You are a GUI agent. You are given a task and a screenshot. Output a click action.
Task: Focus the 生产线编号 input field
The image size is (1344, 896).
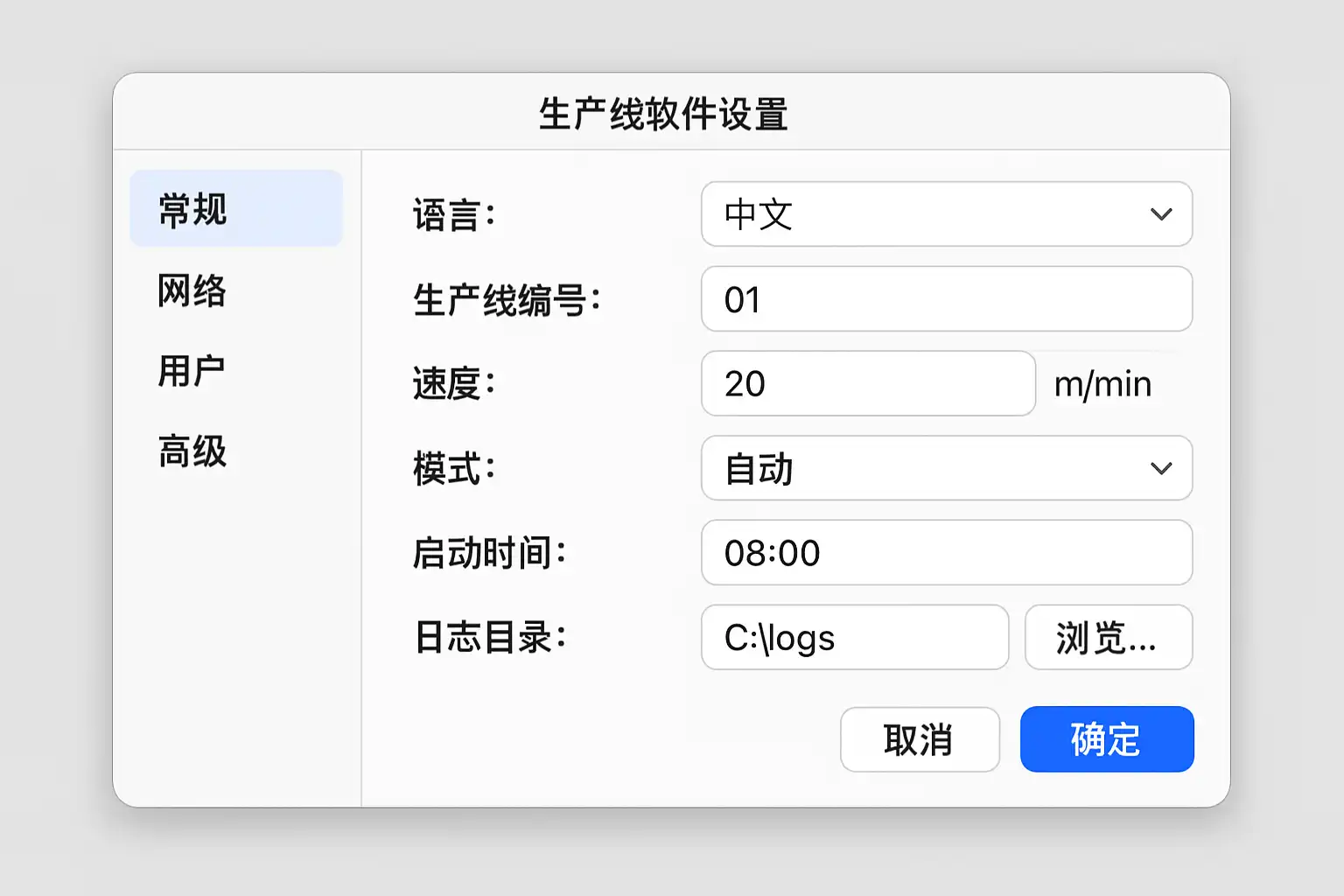[947, 299]
